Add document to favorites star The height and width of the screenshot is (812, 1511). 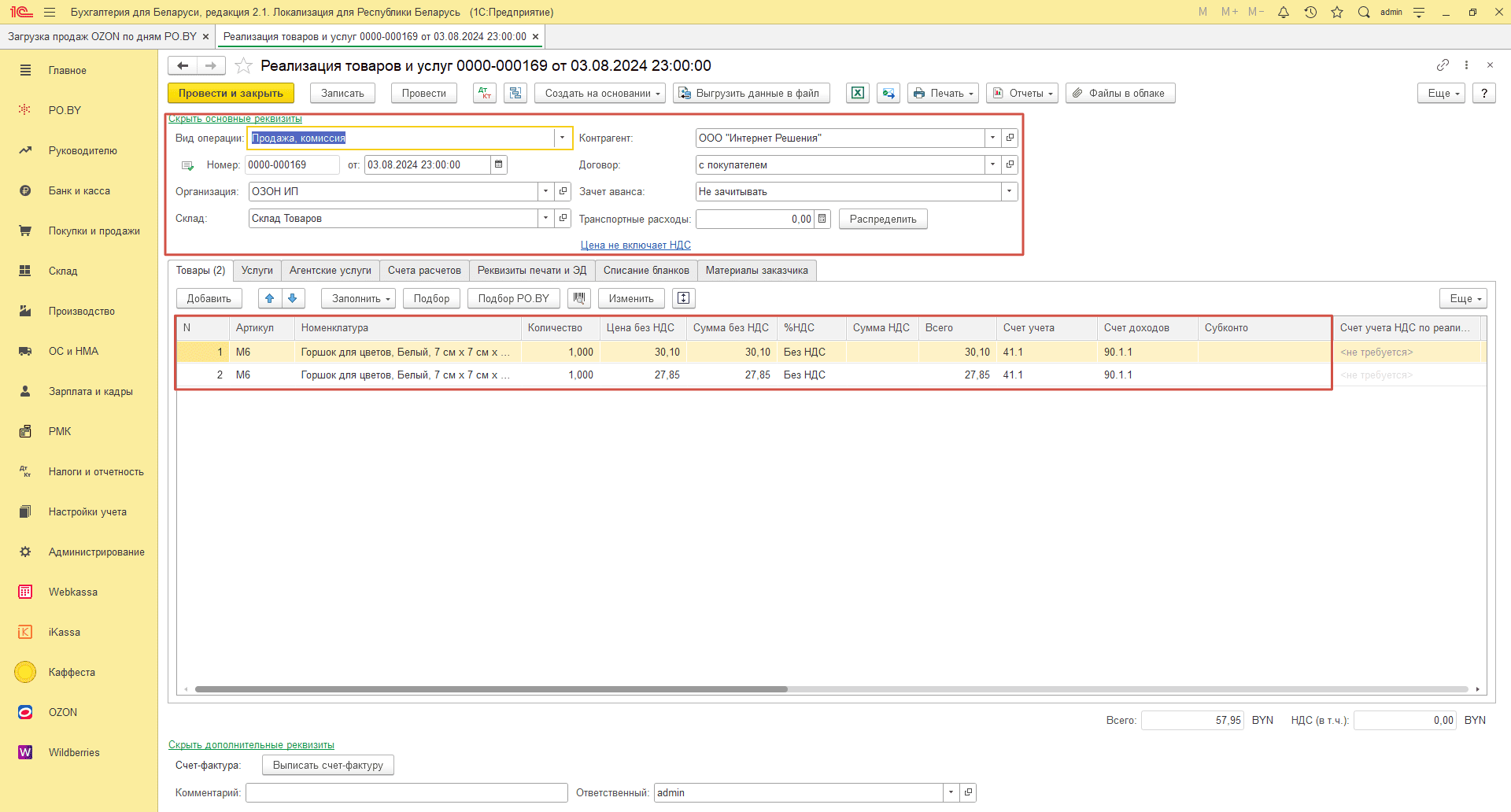[244, 65]
